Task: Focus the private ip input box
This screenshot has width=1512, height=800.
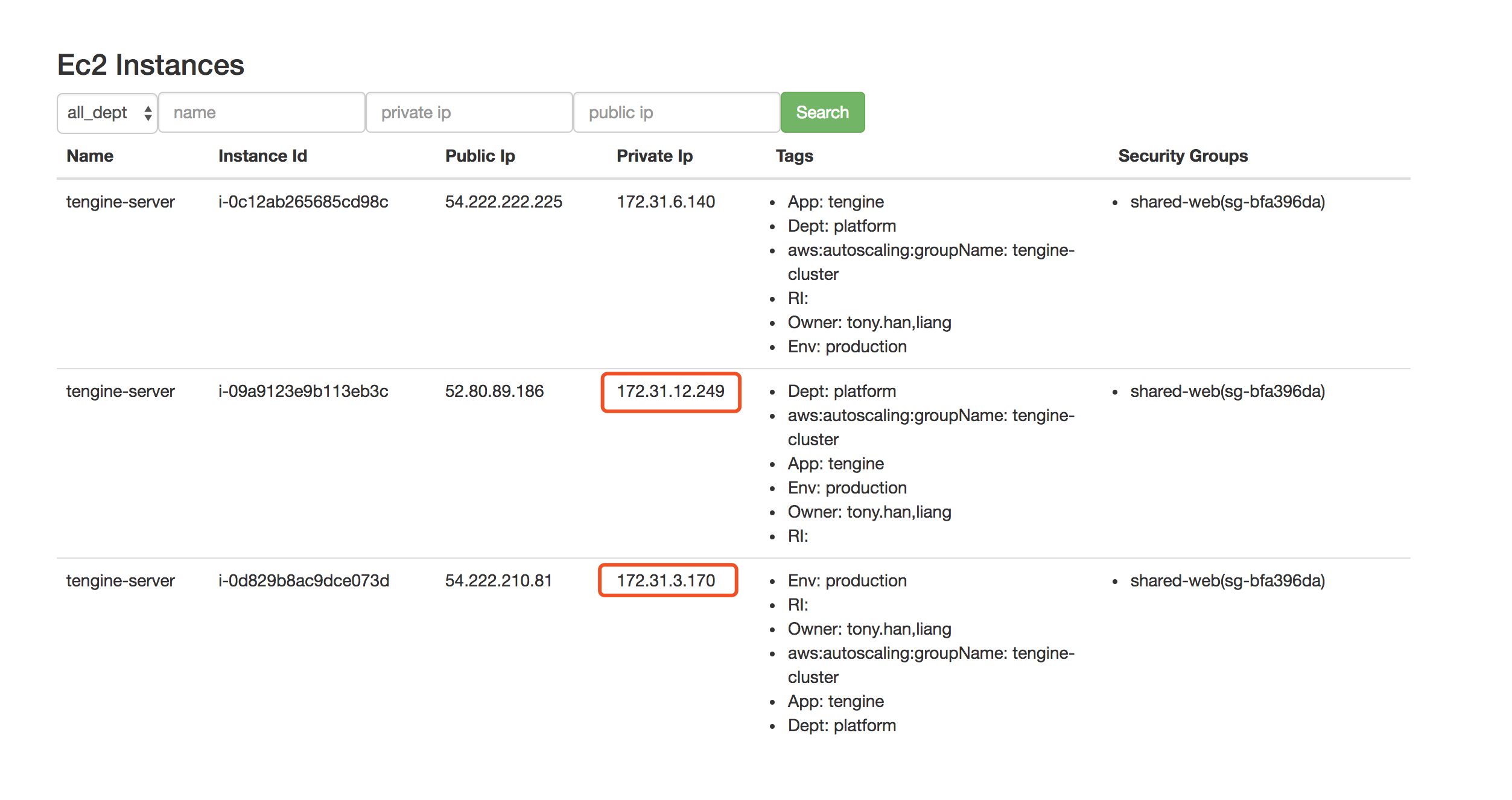Action: tap(469, 113)
